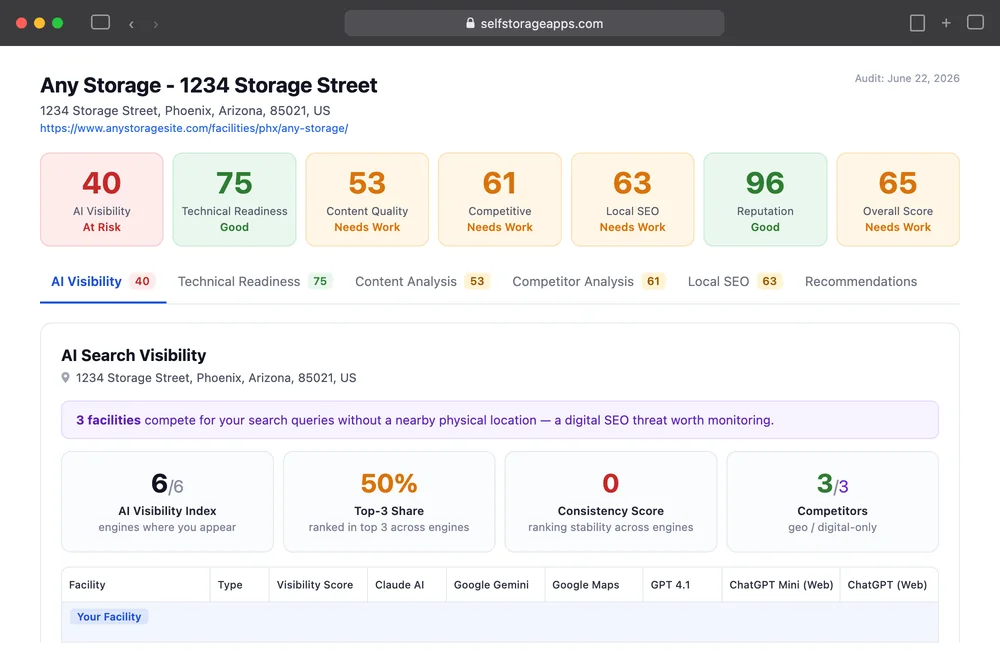This screenshot has width=1000, height=656.
Task: Click the Local SEO 63 score card
Action: (632, 199)
